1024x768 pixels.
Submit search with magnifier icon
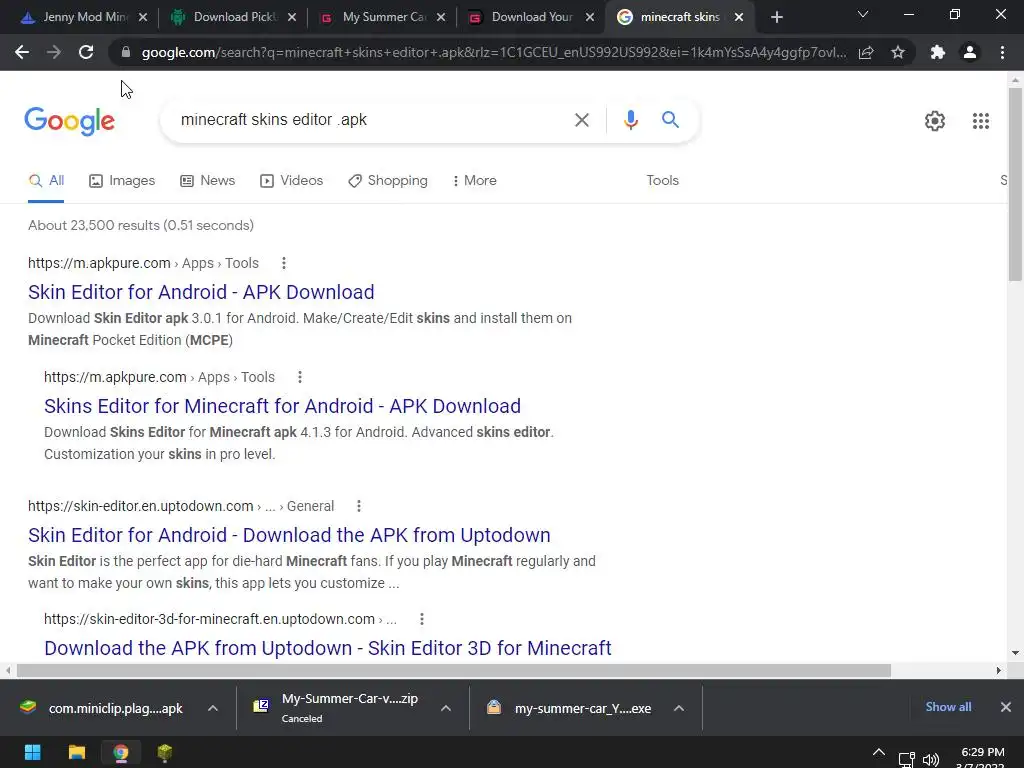[670, 120]
